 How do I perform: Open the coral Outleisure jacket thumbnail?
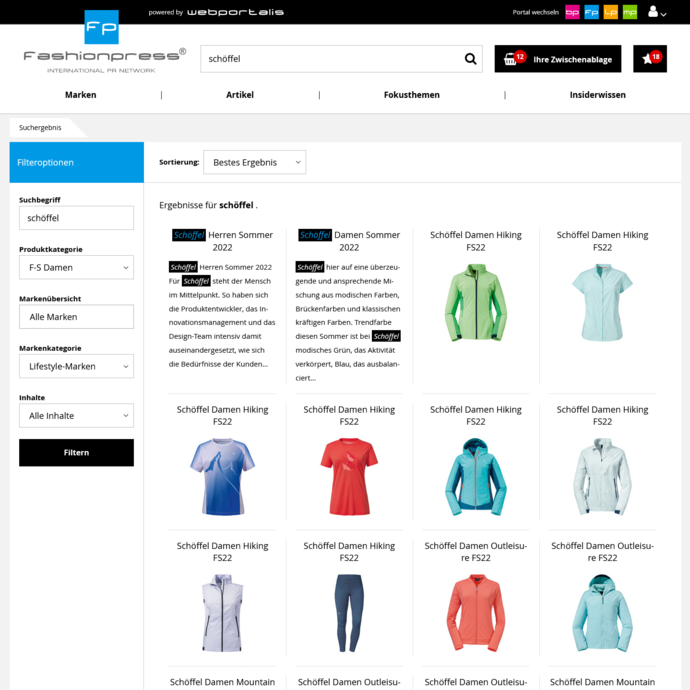476,613
